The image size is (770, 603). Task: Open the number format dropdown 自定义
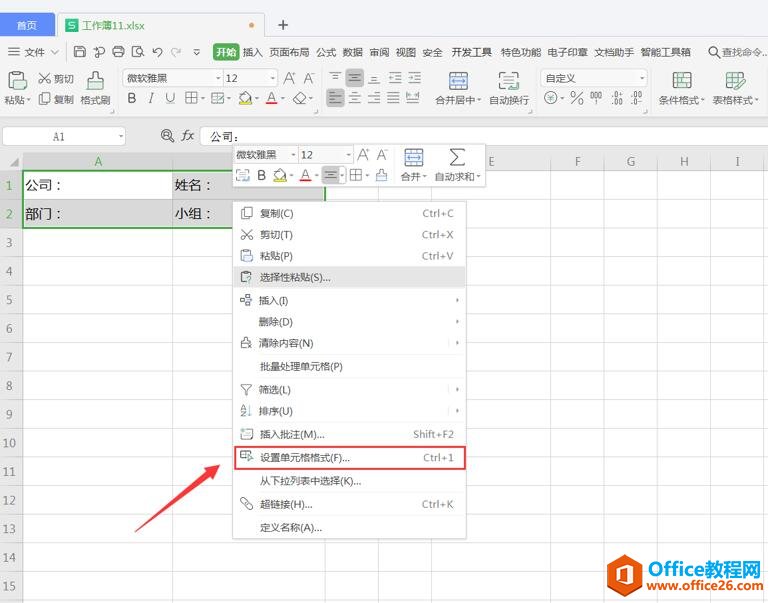(641, 78)
